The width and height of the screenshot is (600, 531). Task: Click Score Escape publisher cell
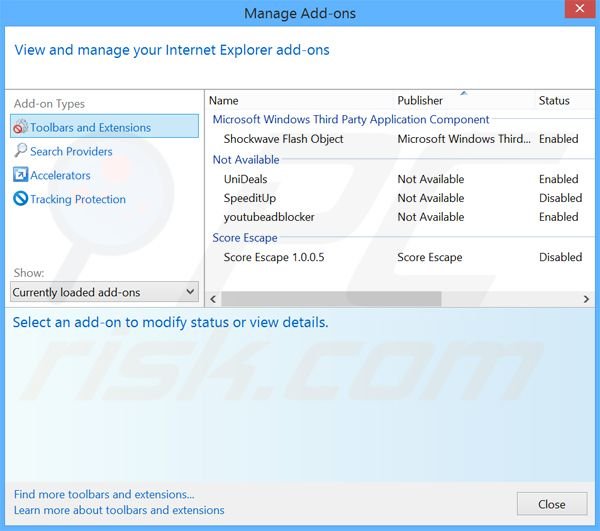click(430, 257)
